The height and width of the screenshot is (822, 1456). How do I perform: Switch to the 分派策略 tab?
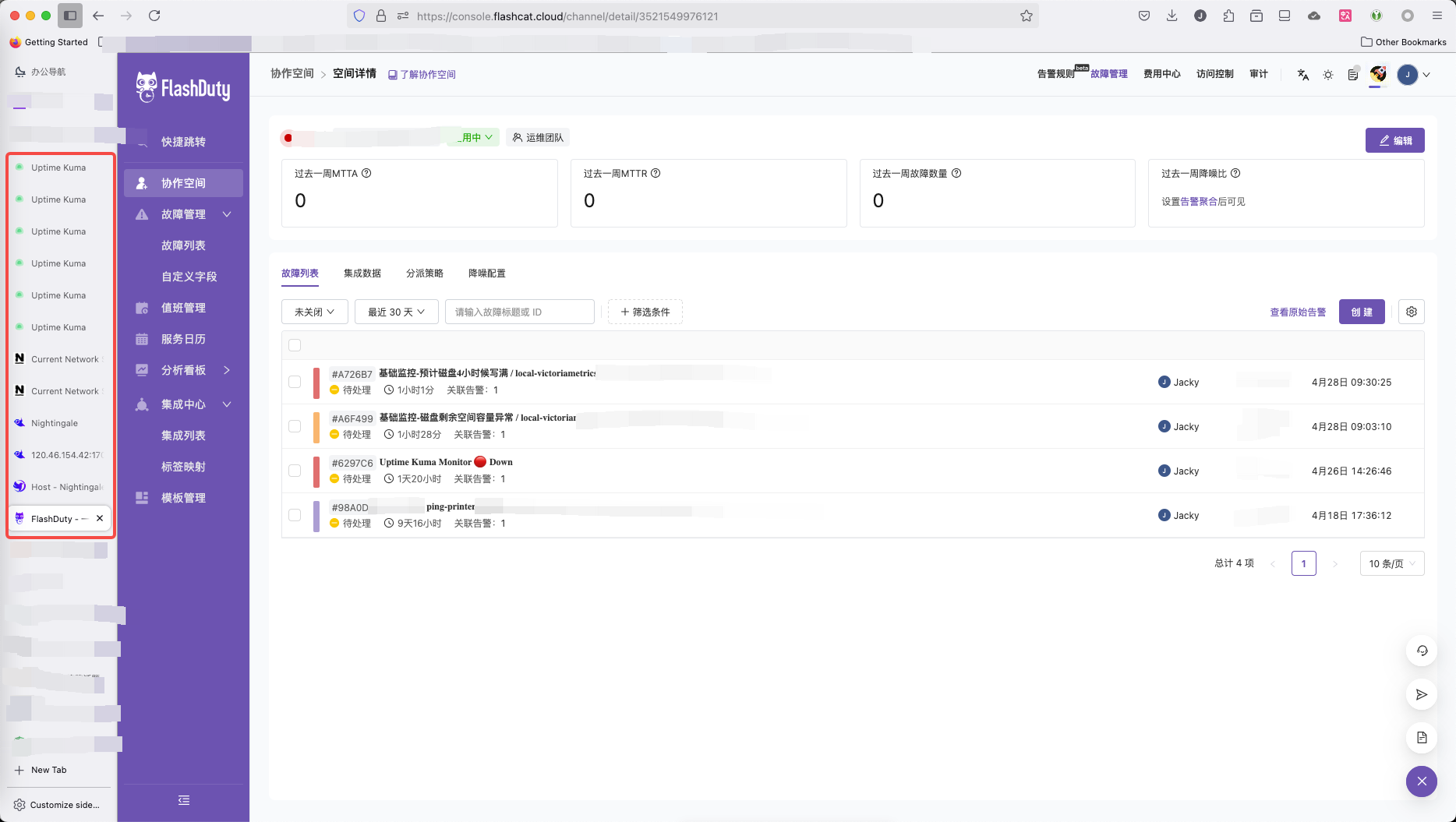click(425, 273)
